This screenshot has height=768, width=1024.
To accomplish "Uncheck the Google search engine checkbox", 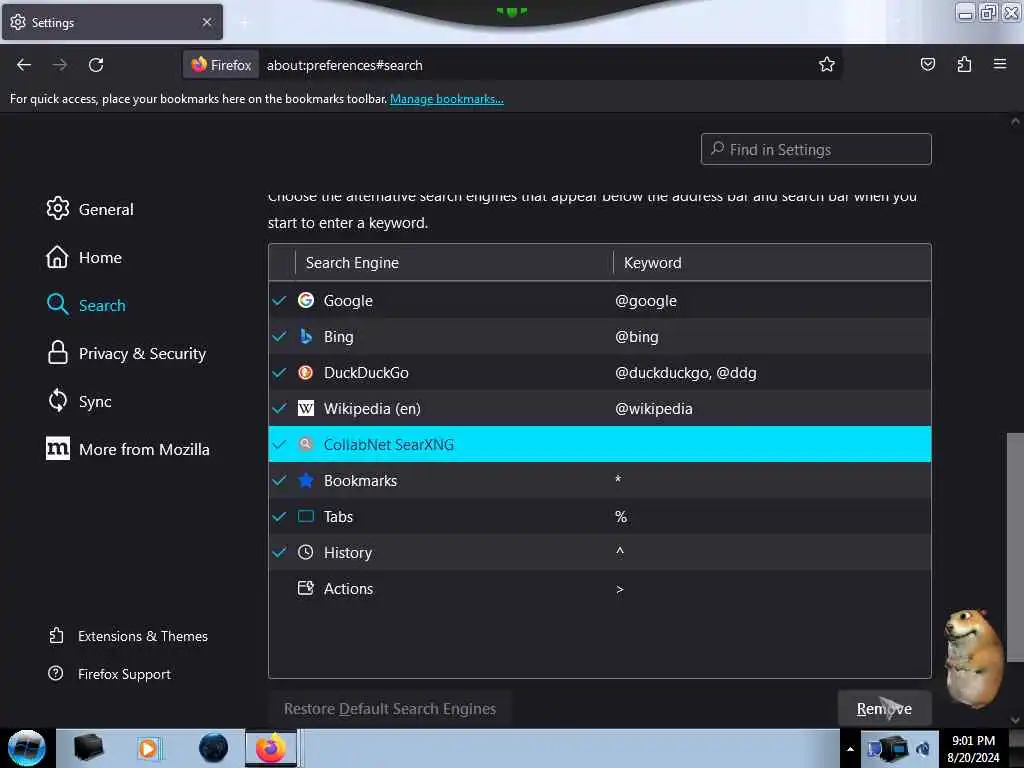I will click(280, 300).
